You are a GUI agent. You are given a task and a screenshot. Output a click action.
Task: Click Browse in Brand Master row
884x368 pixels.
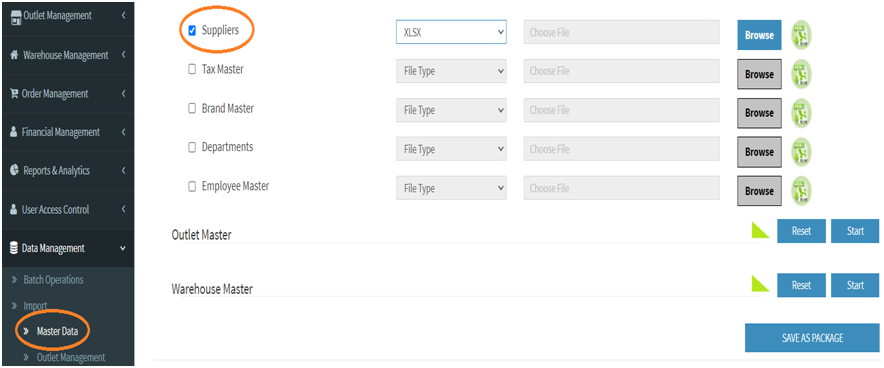click(x=759, y=113)
